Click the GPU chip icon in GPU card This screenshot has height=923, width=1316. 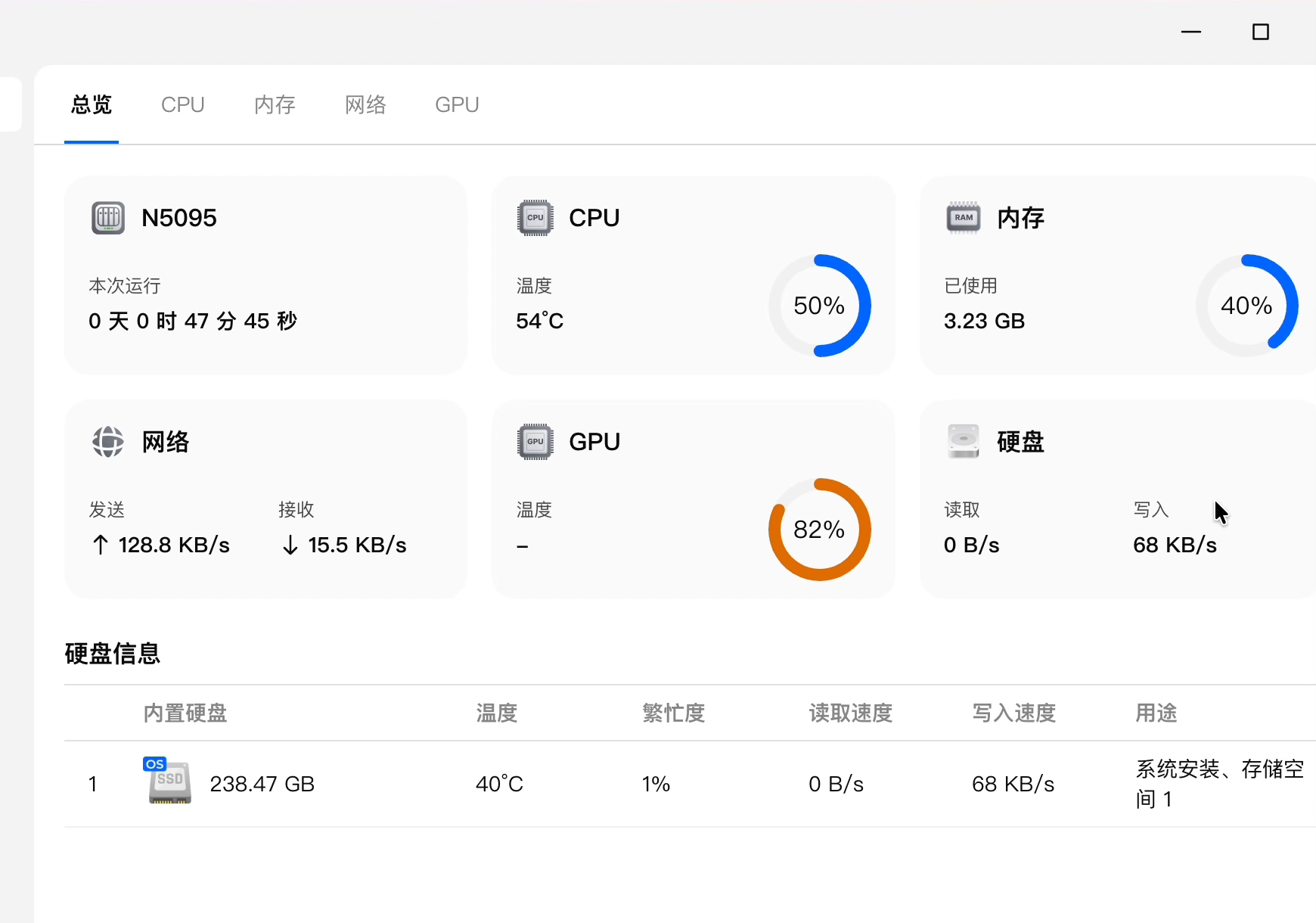coord(535,442)
